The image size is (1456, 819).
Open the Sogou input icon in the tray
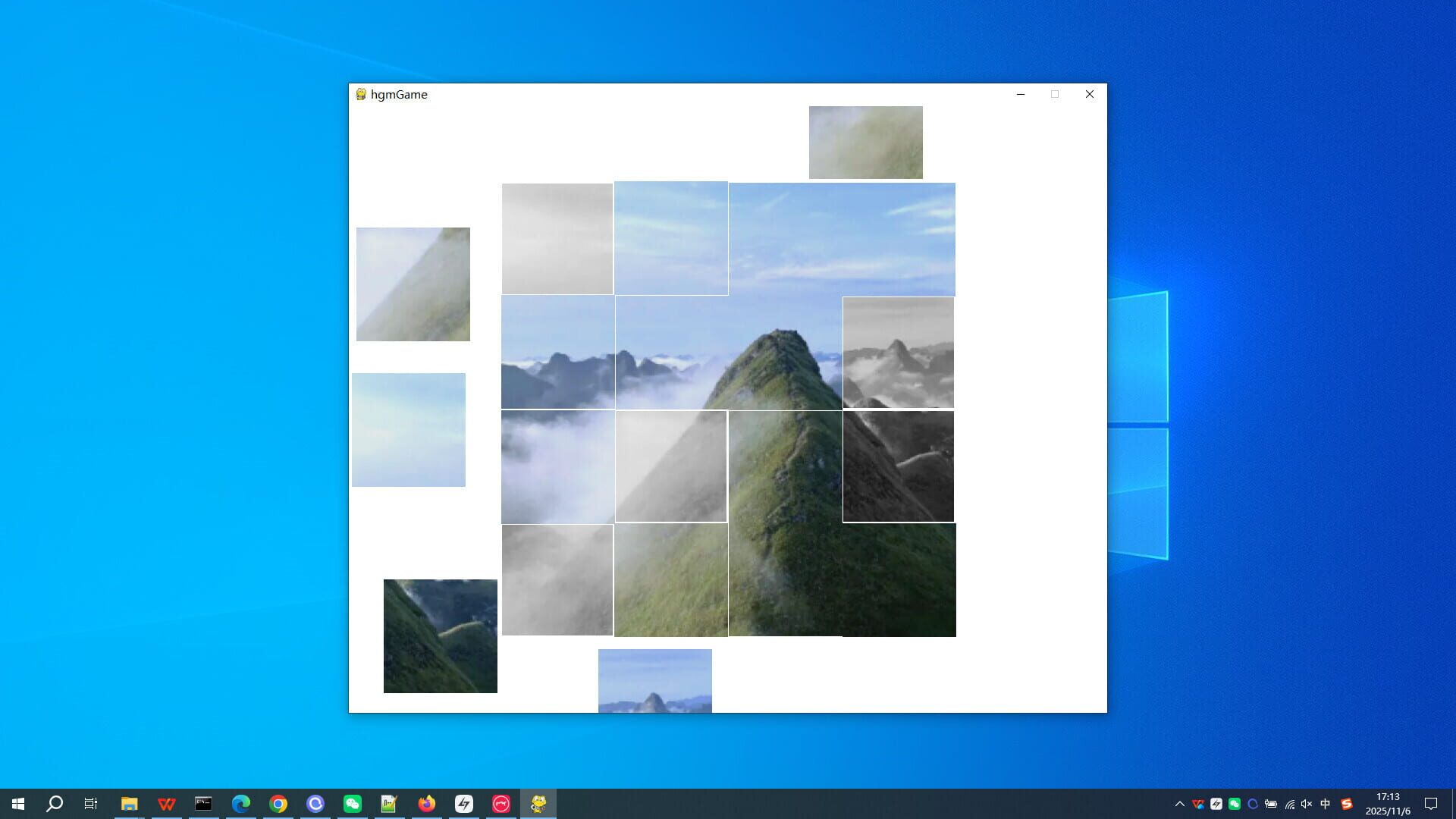[x=1348, y=804]
